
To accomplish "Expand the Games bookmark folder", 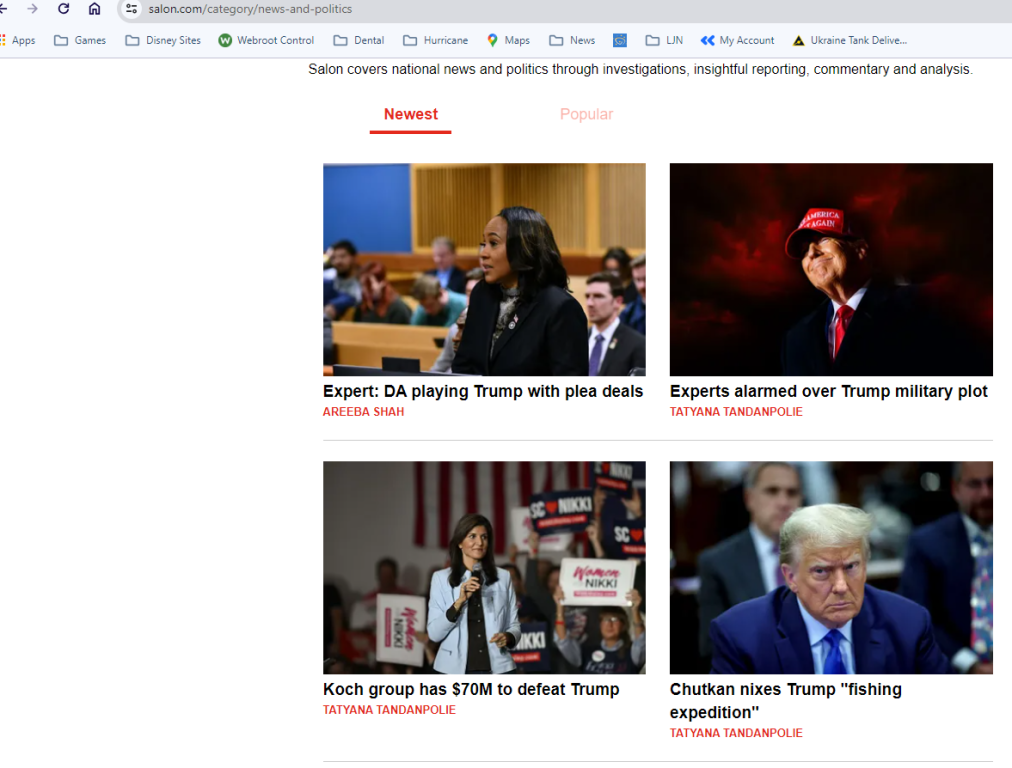I will click(x=80, y=40).
